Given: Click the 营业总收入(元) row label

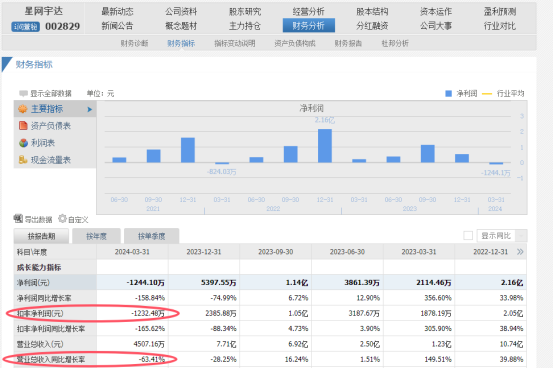Looking at the screenshot, I should pyautogui.click(x=40, y=344).
